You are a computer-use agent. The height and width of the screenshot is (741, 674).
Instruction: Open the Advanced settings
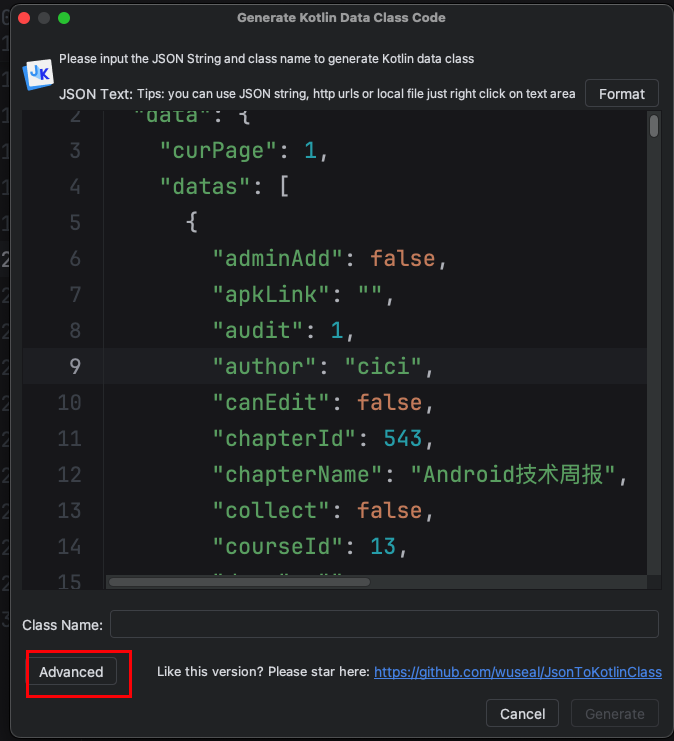[71, 672]
